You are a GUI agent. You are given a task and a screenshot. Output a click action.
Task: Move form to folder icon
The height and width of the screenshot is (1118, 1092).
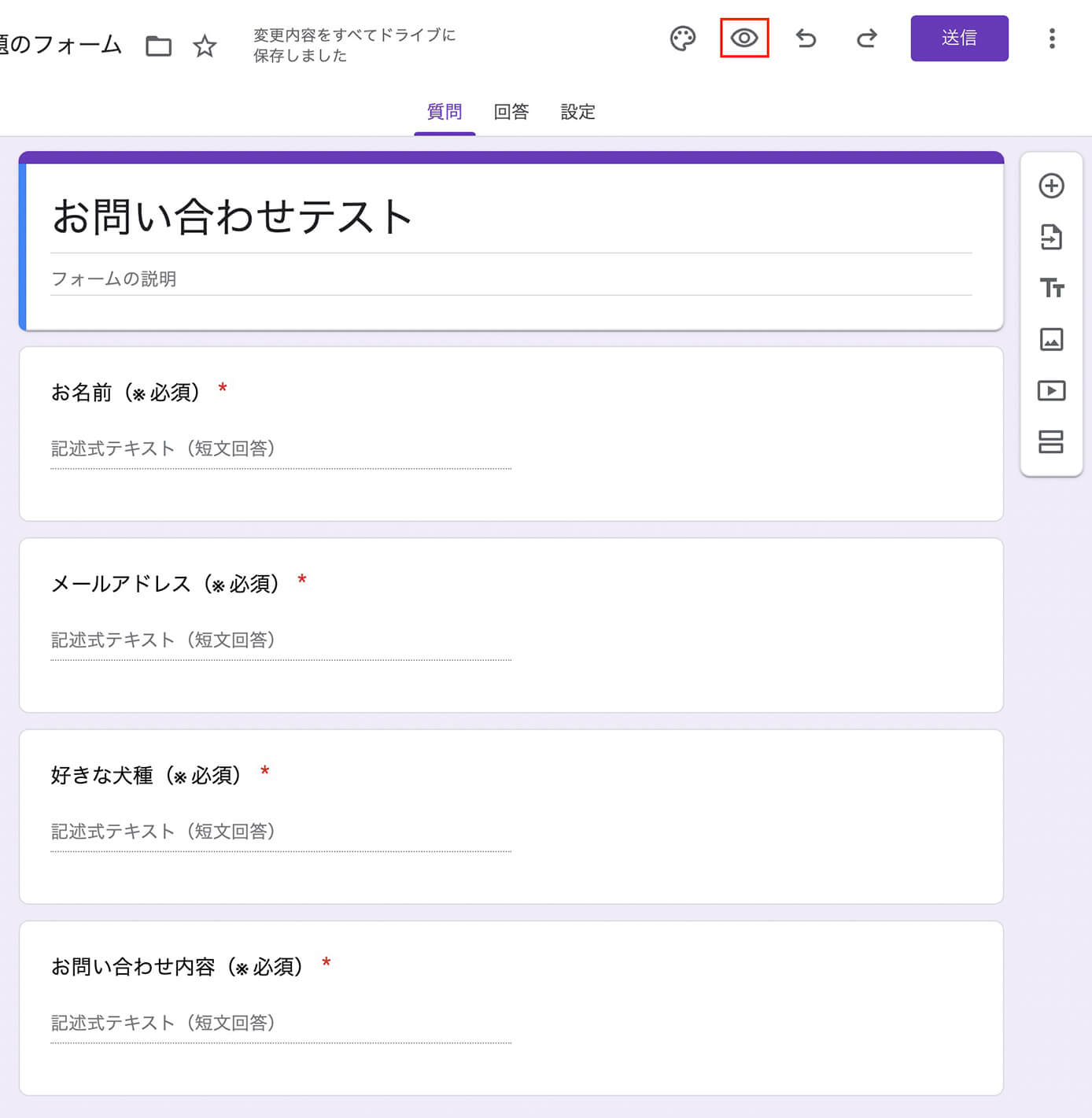[158, 46]
